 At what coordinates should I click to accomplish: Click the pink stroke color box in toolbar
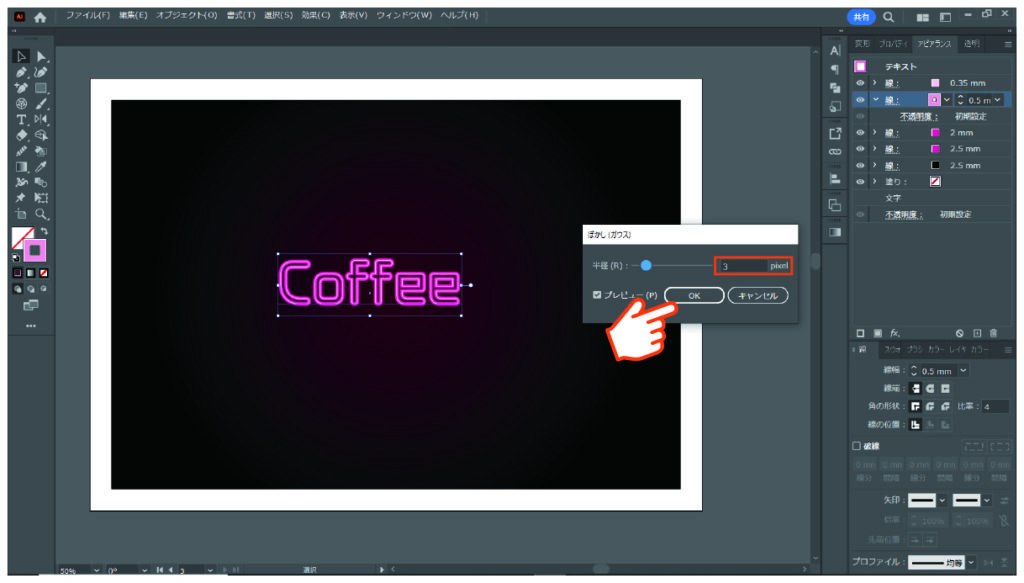point(35,250)
